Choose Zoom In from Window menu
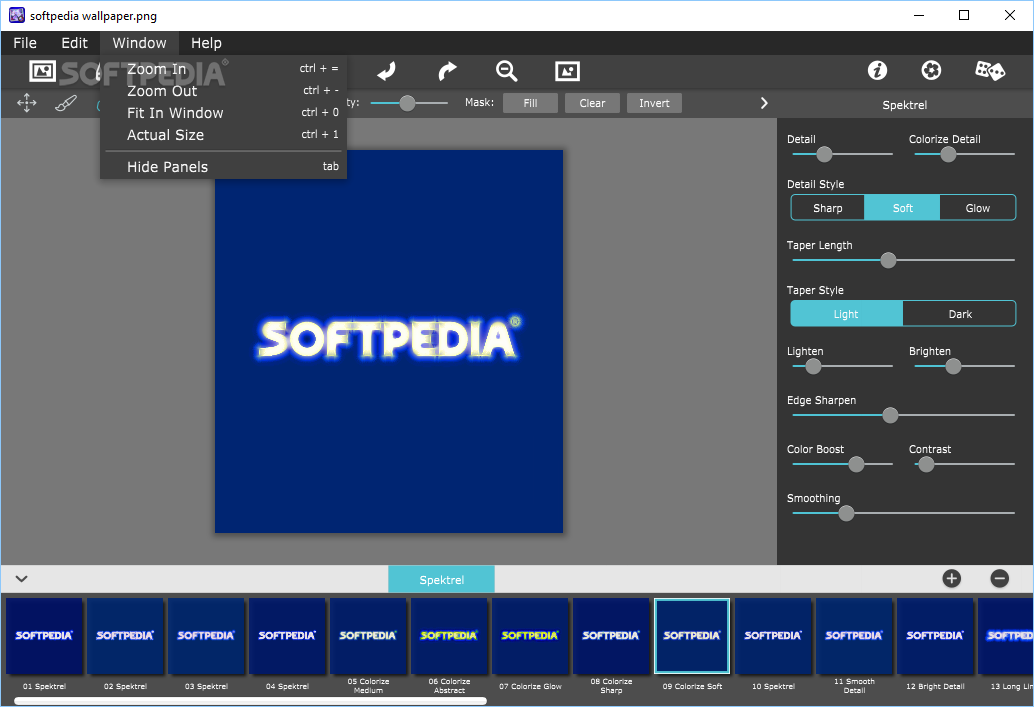This screenshot has width=1034, height=707. point(224,69)
